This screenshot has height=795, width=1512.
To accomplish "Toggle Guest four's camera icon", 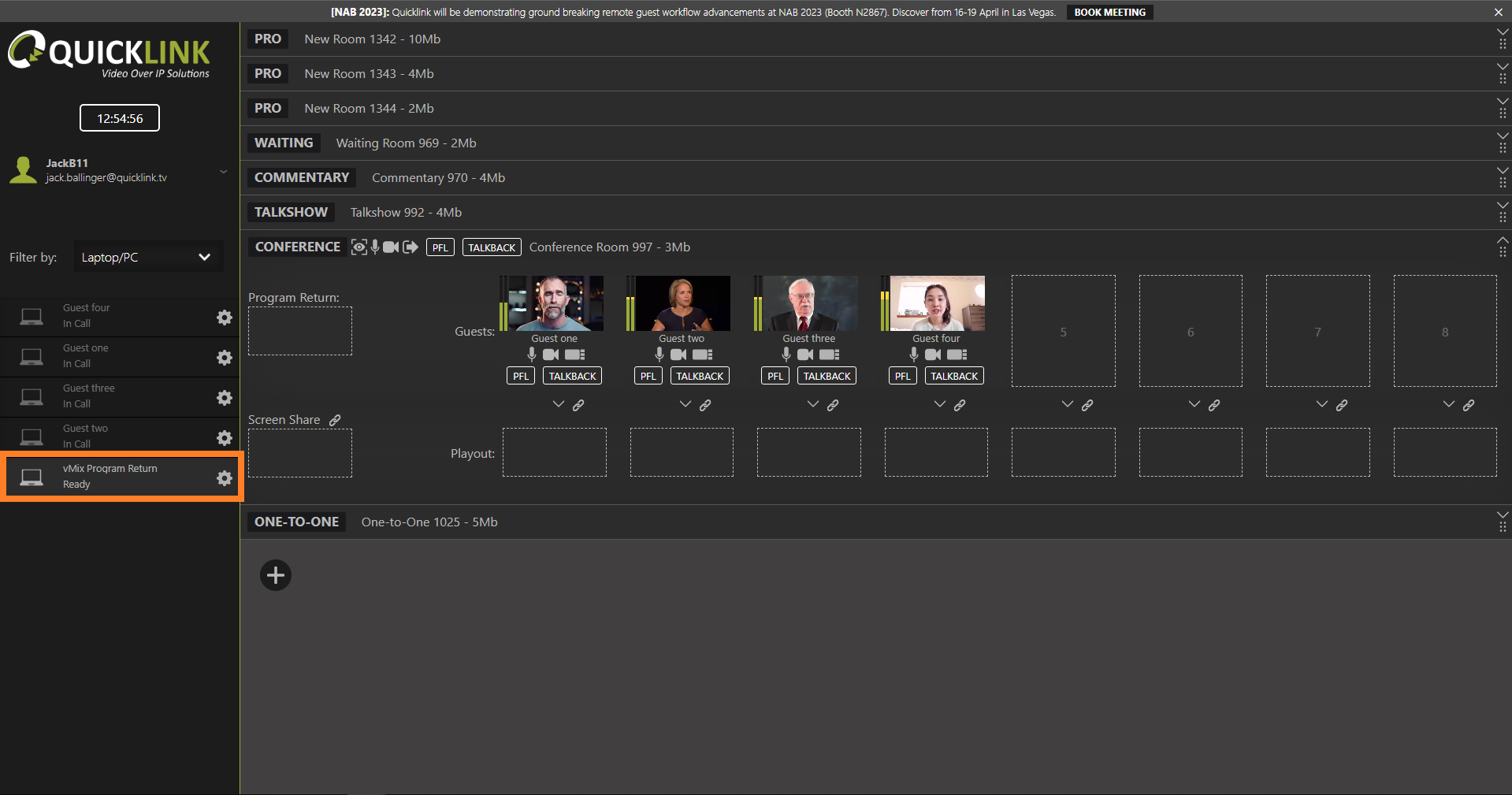I will tap(933, 355).
